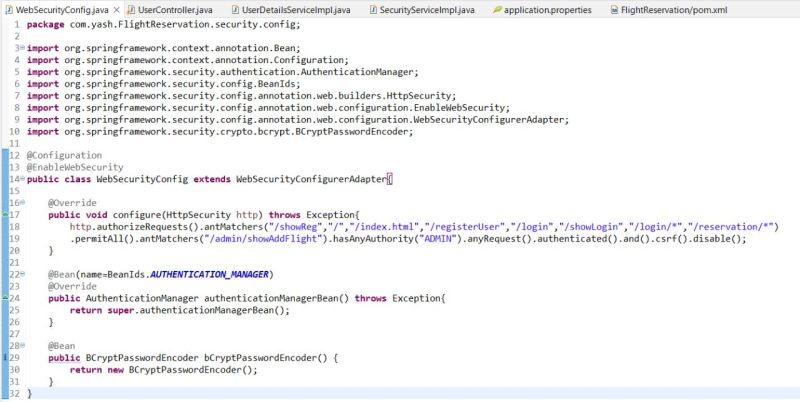Image resolution: width=800 pixels, height=402 pixels.
Task: Click AUTHENTICATION_MANAGER constant on line 22
Action: pos(209,274)
